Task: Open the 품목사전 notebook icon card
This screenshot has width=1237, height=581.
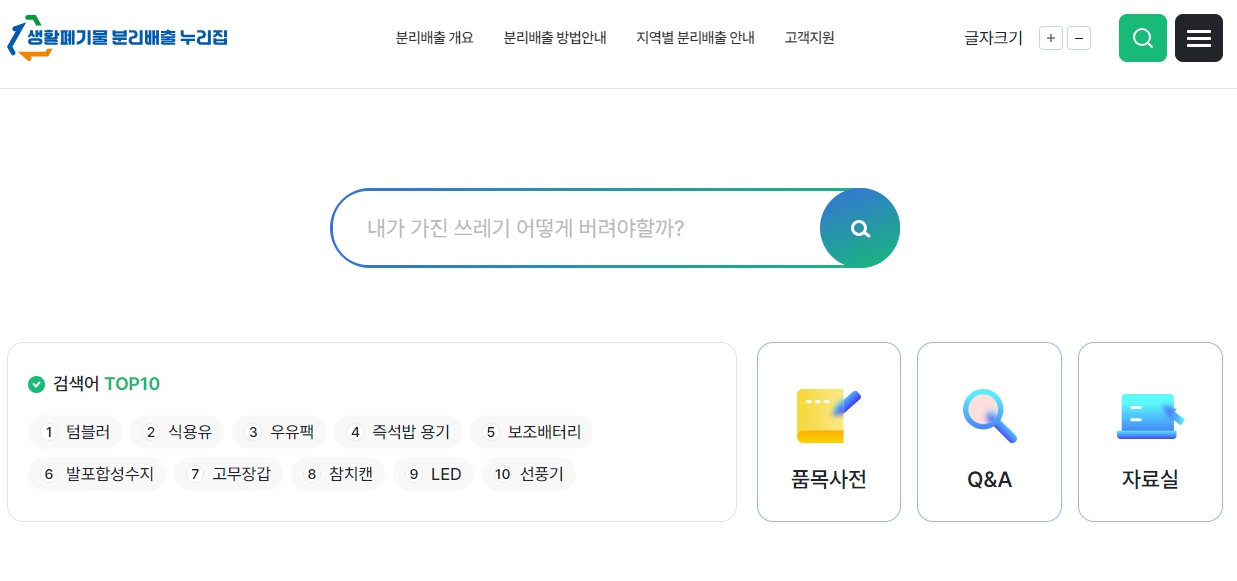Action: [828, 432]
